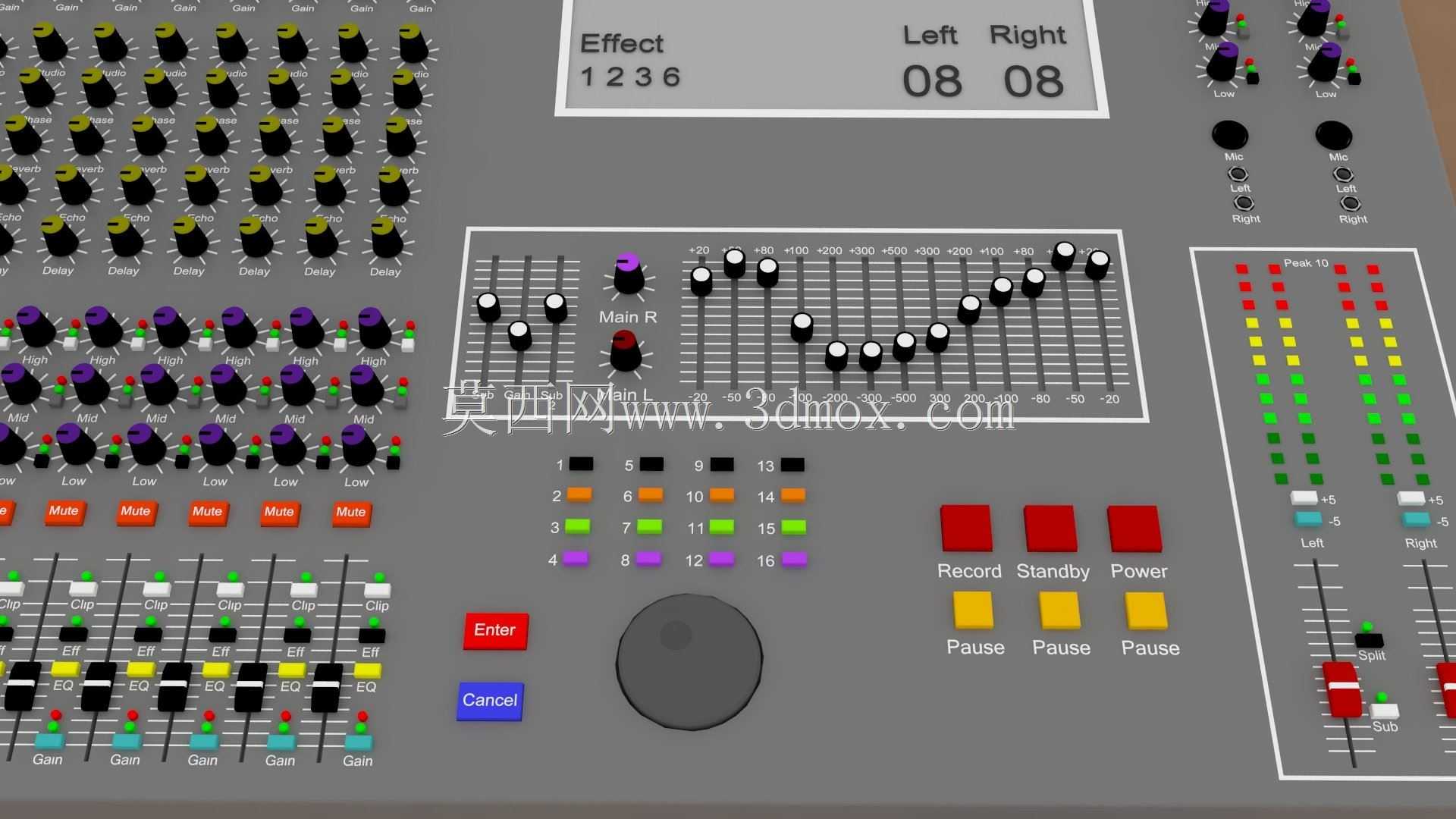Screen dimensions: 1456x819
Task: Select the red Main L knob
Action: 626,351
